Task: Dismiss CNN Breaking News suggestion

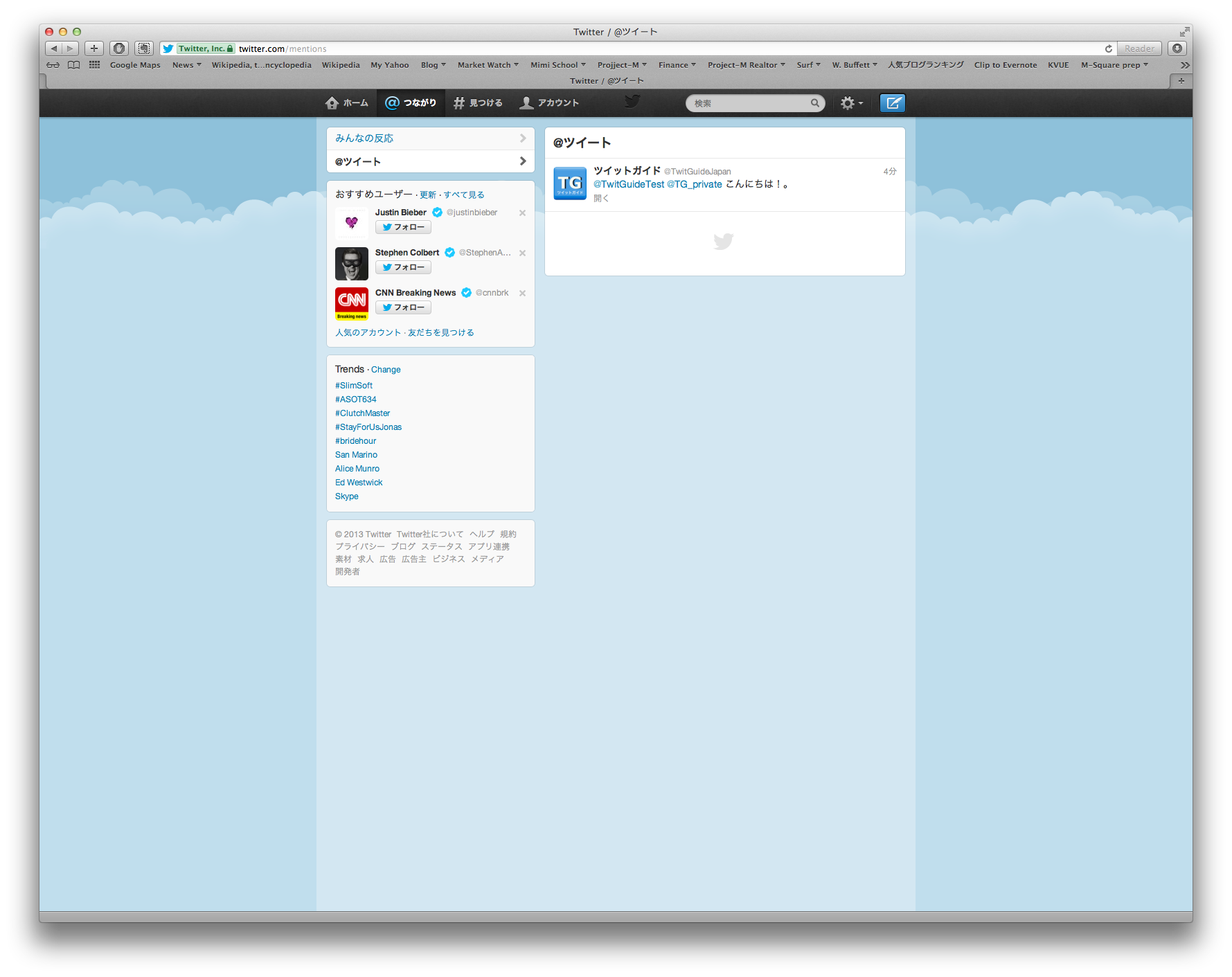Action: pos(522,294)
